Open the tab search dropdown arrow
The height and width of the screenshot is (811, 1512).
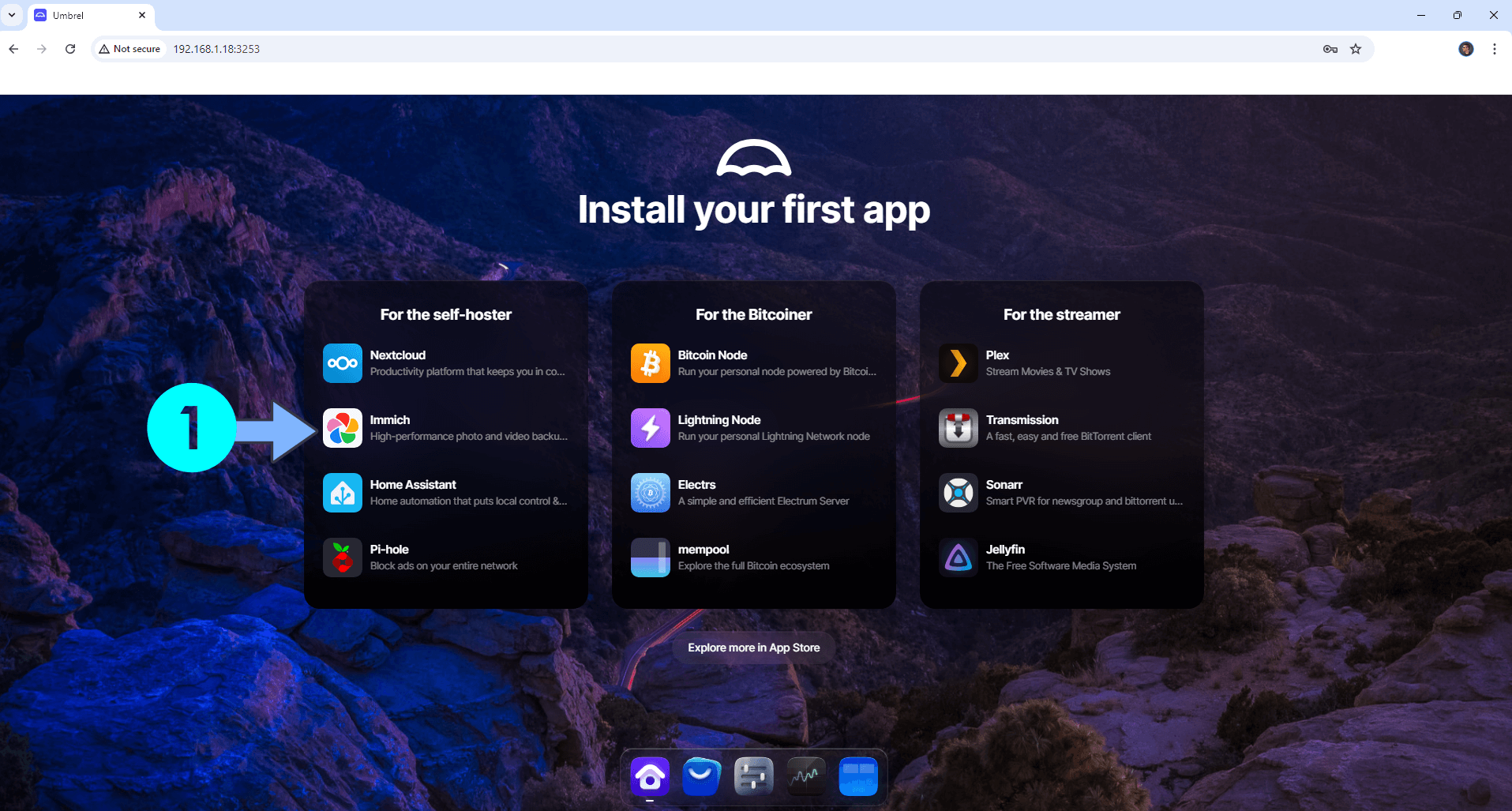(x=12, y=15)
